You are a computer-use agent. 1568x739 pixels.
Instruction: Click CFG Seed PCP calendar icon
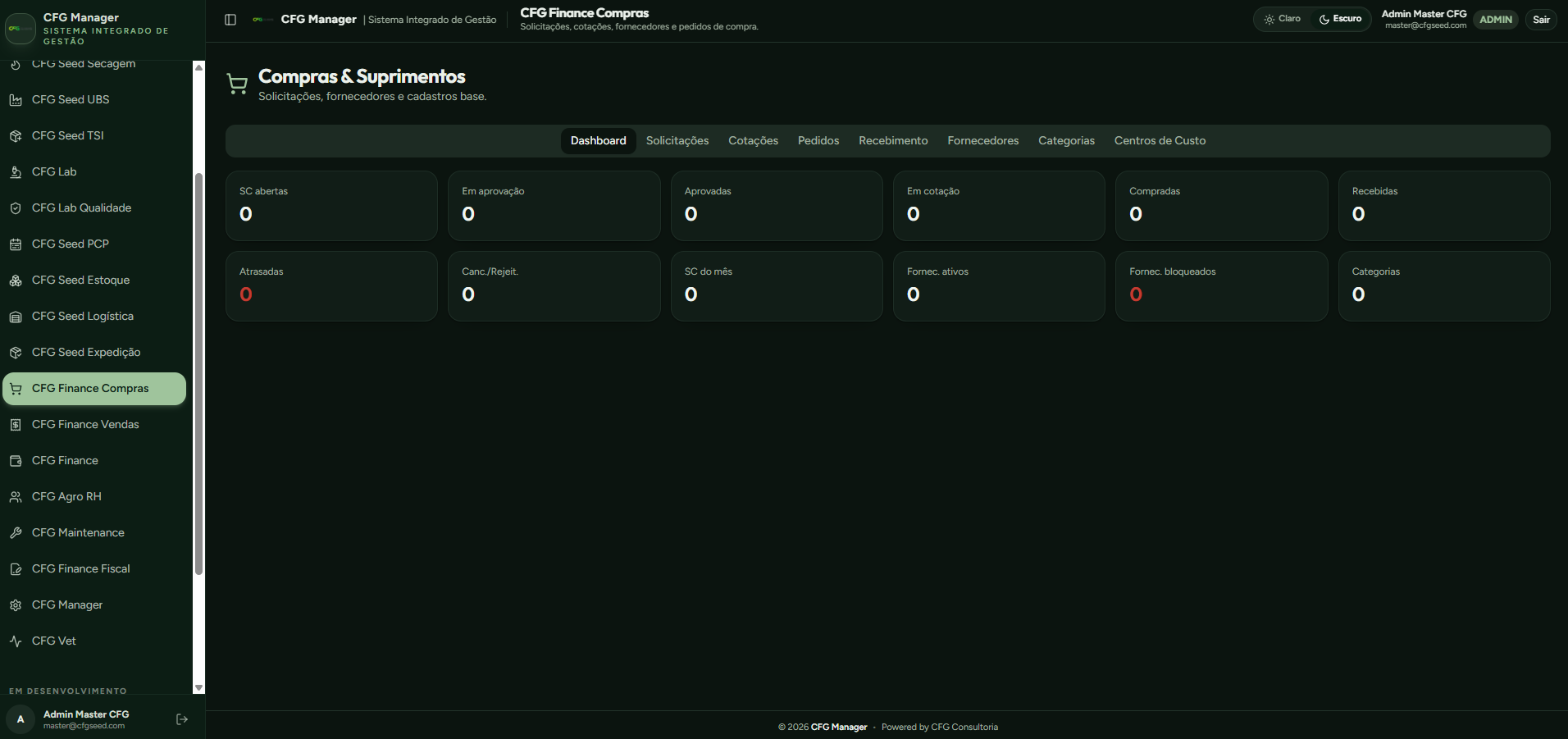coord(16,244)
